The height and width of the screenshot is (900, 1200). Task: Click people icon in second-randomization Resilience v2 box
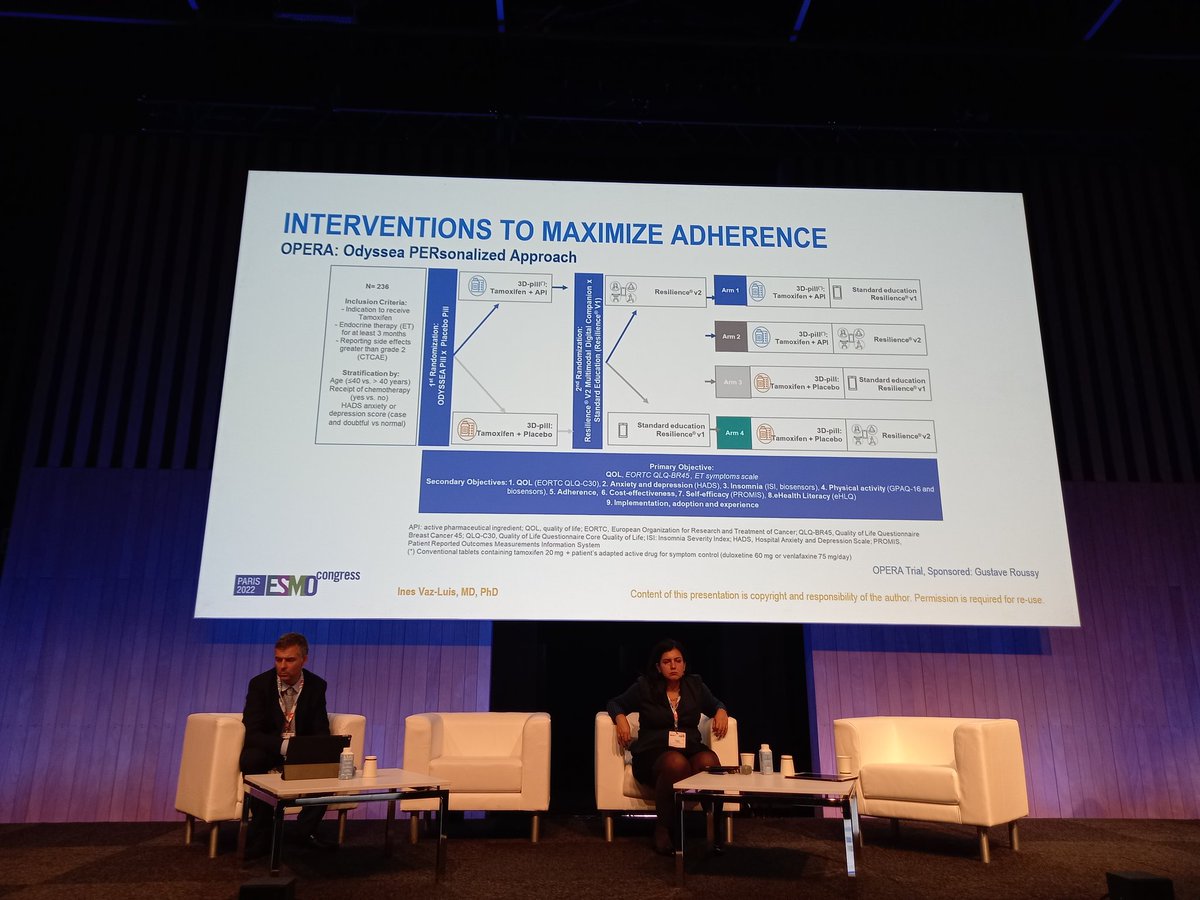tap(623, 290)
